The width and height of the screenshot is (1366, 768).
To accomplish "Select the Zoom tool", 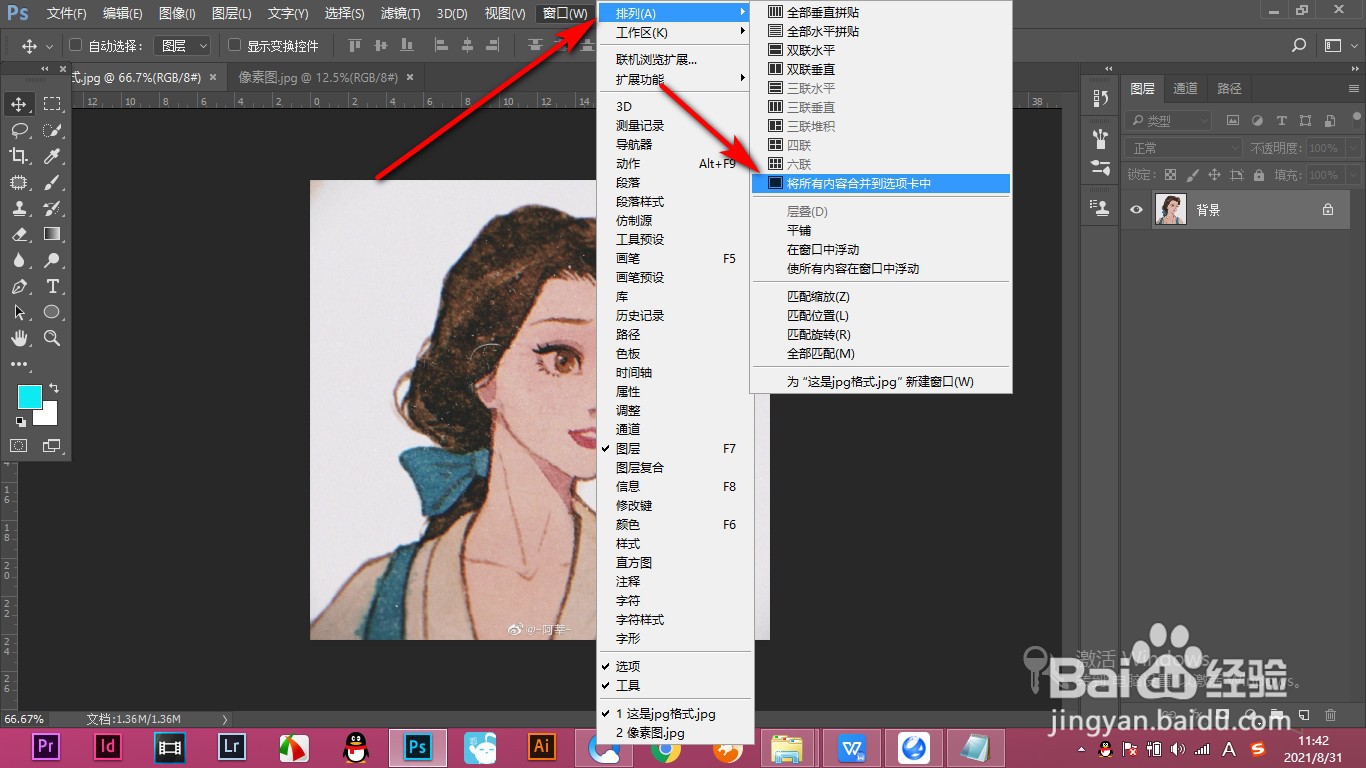I will pos(52,338).
